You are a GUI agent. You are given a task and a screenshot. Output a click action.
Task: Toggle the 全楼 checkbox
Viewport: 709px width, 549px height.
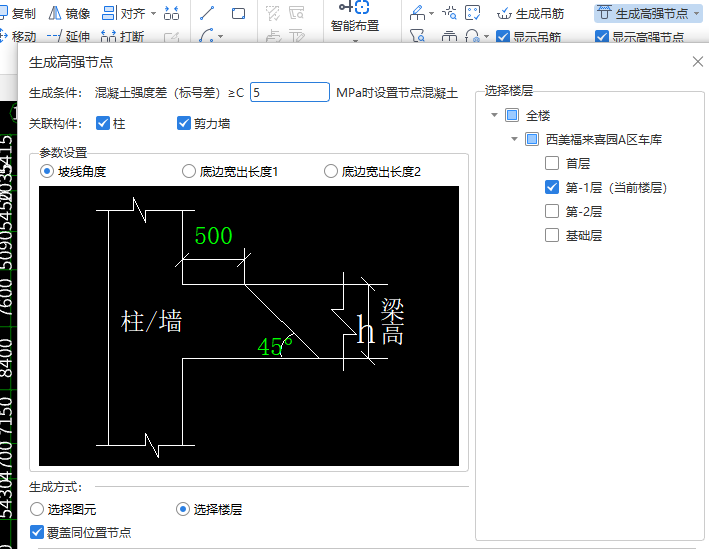(x=512, y=115)
